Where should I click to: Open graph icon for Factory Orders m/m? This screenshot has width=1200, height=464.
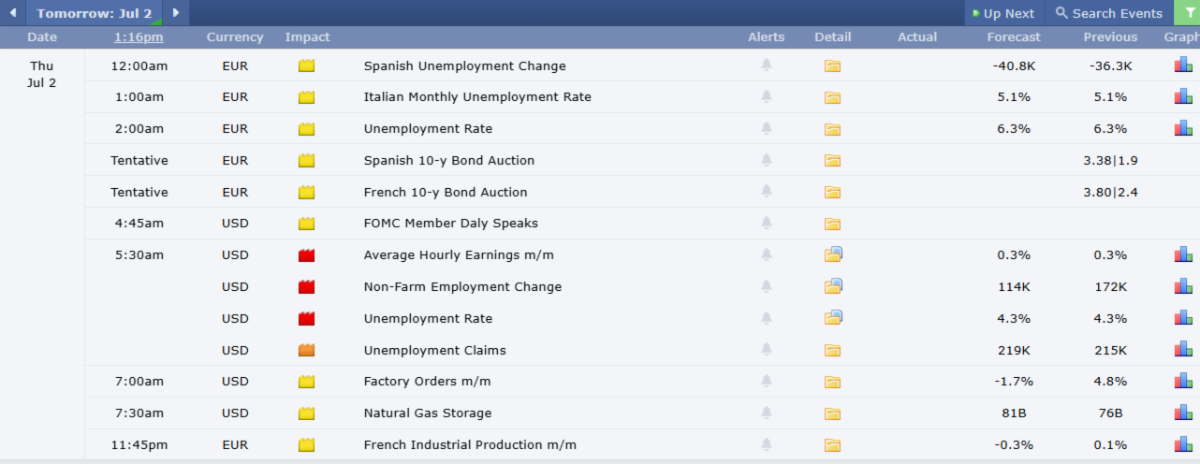[1183, 381]
